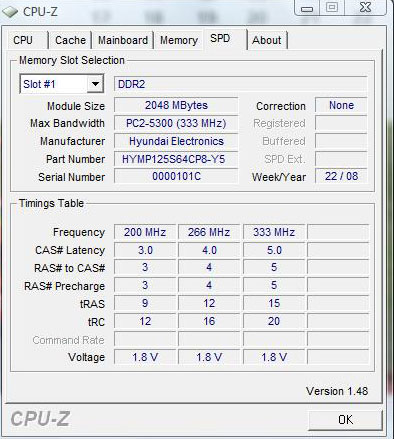Open the Cache tab

pos(70,40)
